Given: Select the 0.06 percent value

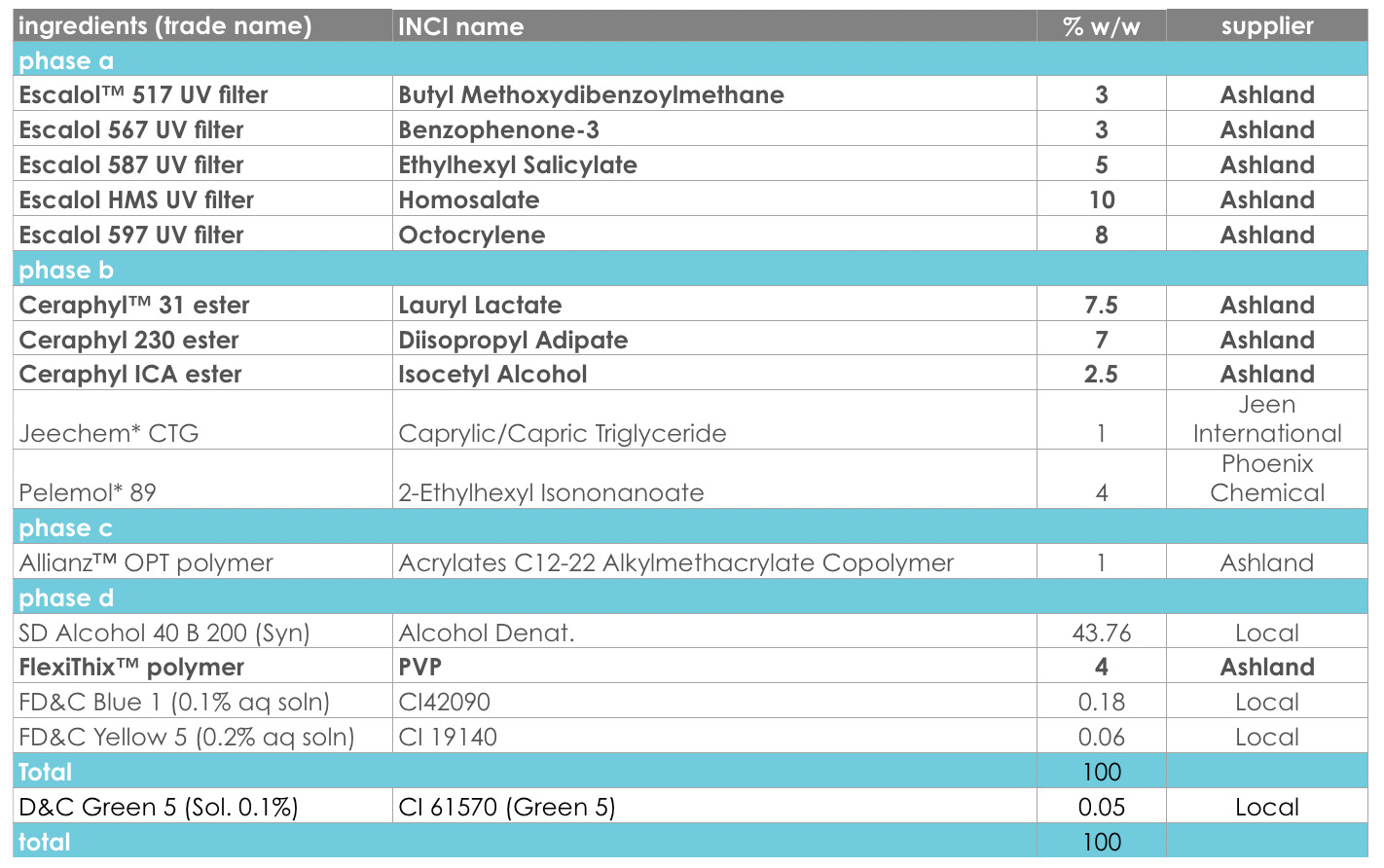Looking at the screenshot, I should point(1102,737).
